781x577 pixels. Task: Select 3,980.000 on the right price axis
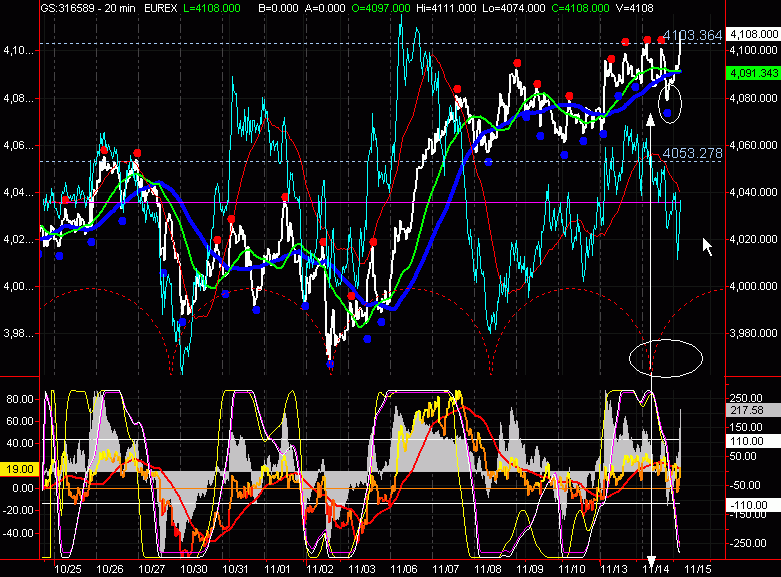click(754, 333)
